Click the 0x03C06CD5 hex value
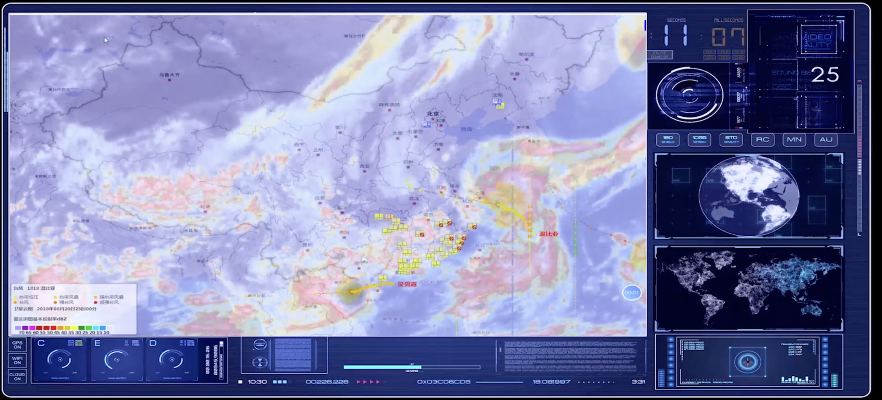 point(443,382)
